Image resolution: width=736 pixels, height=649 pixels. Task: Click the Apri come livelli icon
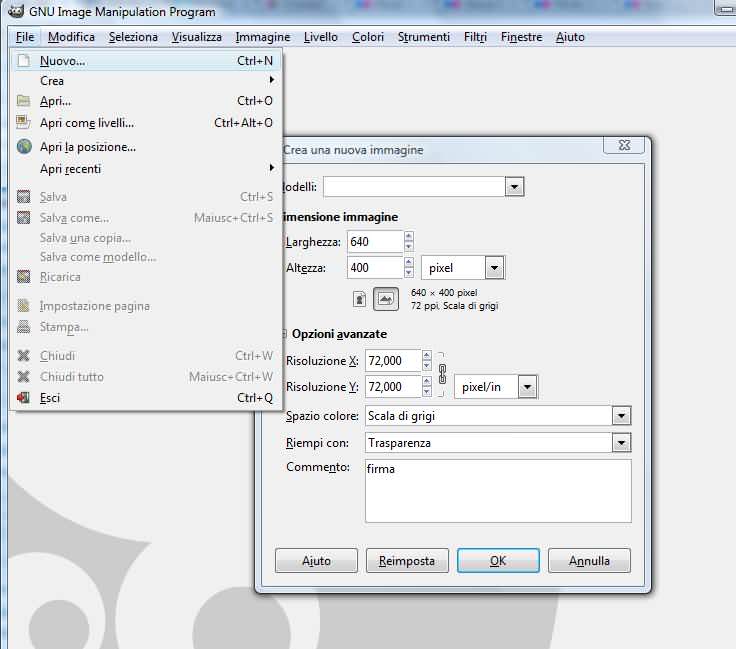click(x=23, y=122)
